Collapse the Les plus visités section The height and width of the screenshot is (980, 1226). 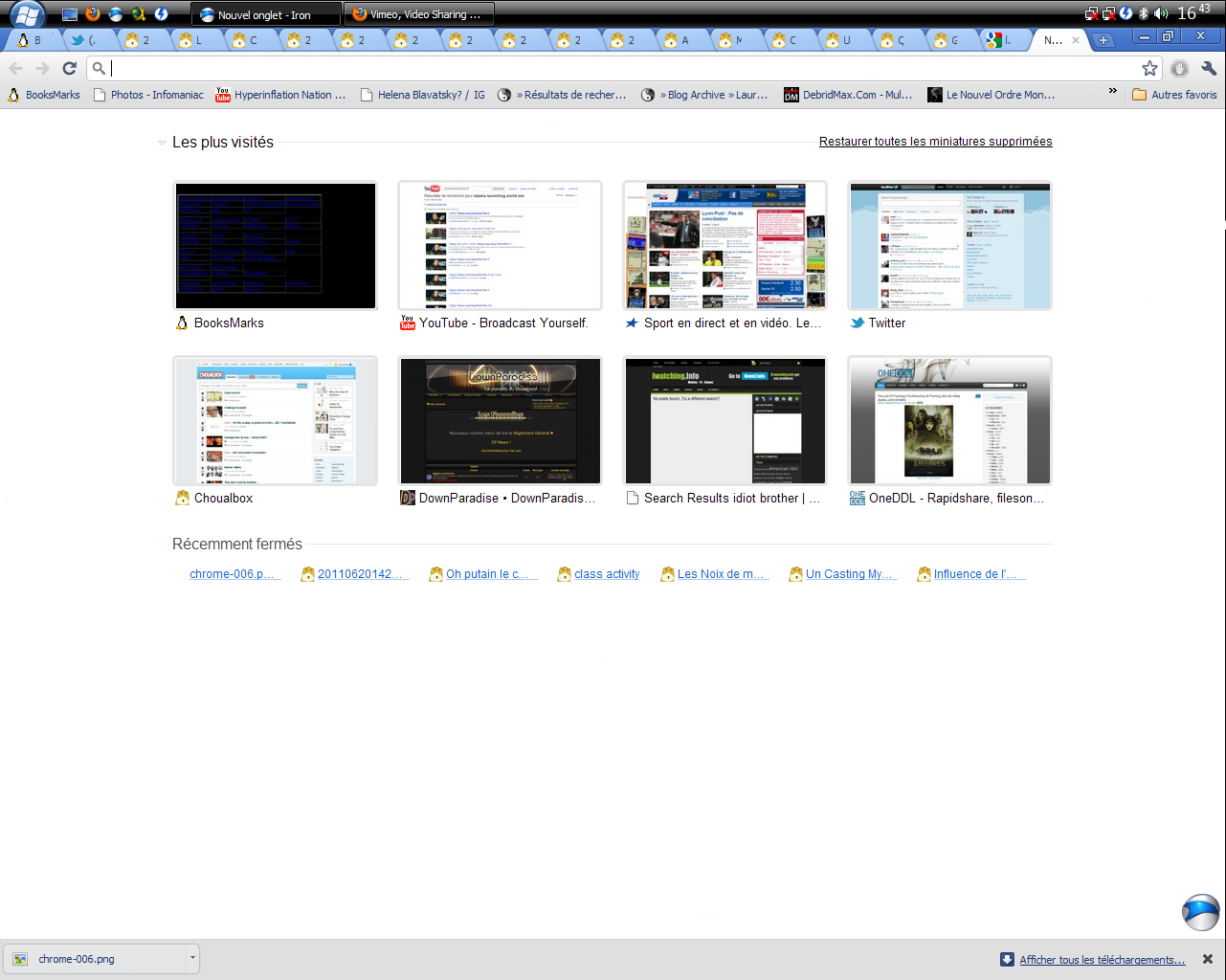162,143
